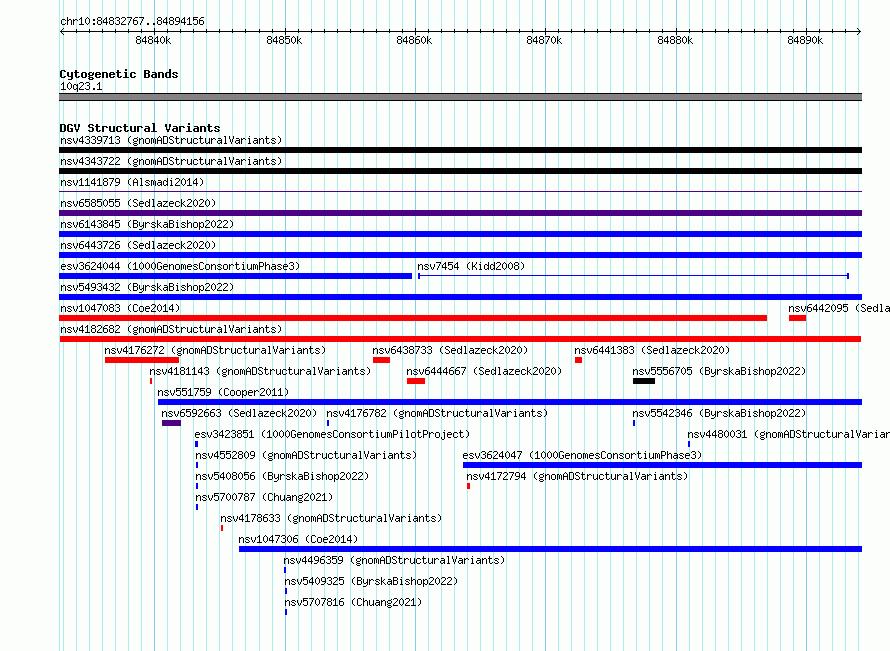Click the nsv5493432 (ByrskaBishop2022) label

pos(147,287)
